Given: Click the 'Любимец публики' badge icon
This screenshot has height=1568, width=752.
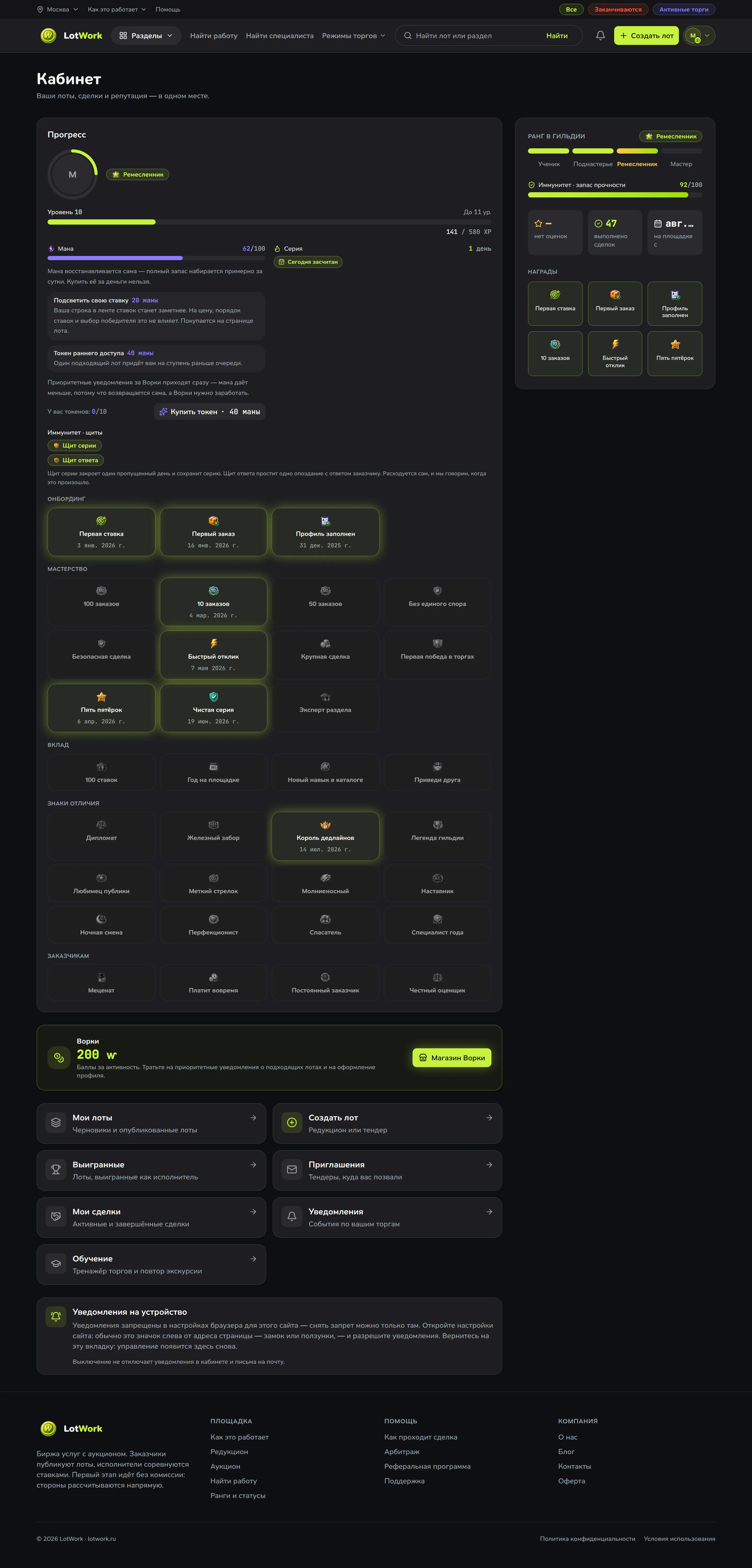Looking at the screenshot, I should click(102, 878).
